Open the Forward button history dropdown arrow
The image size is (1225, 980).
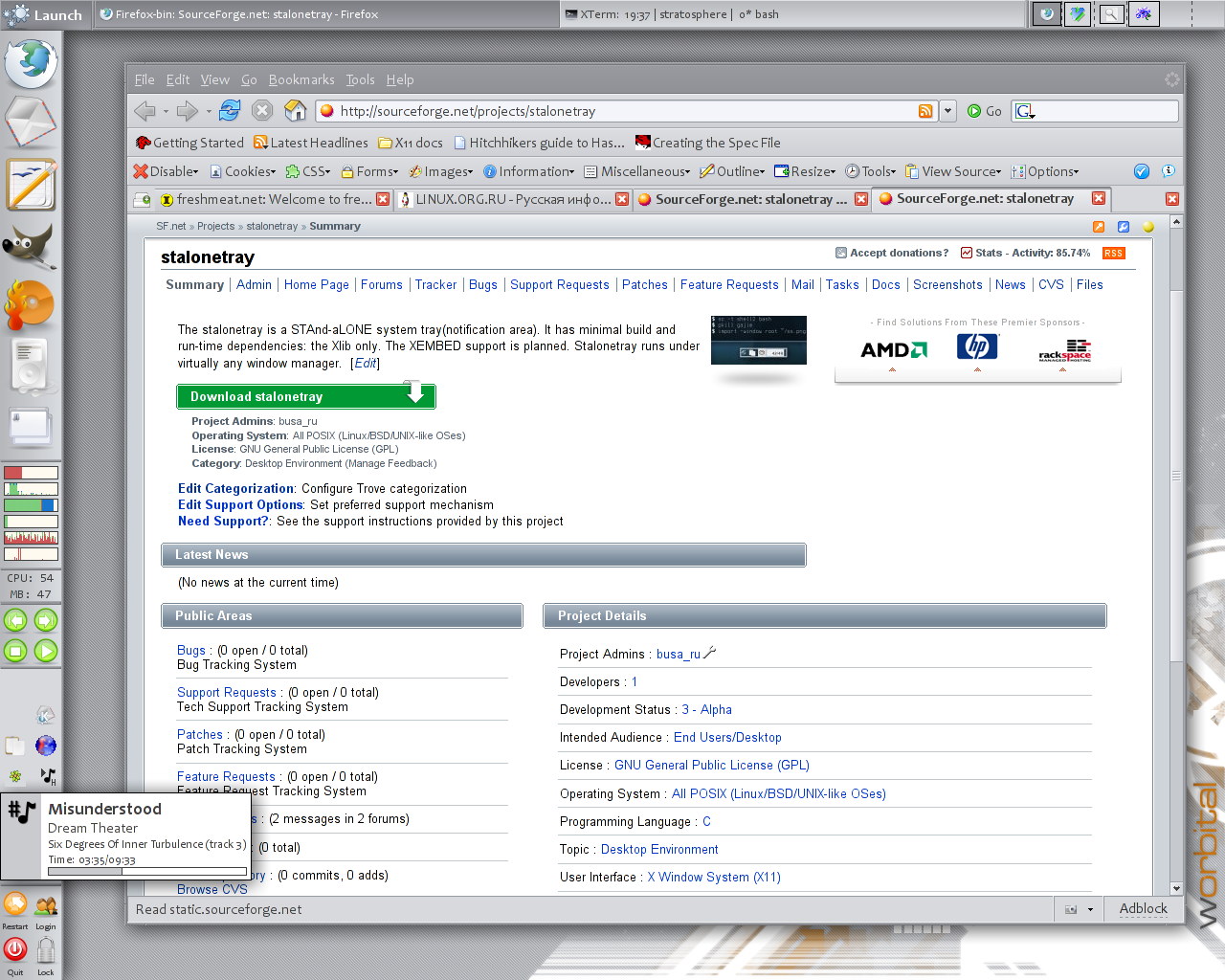pyautogui.click(x=209, y=112)
